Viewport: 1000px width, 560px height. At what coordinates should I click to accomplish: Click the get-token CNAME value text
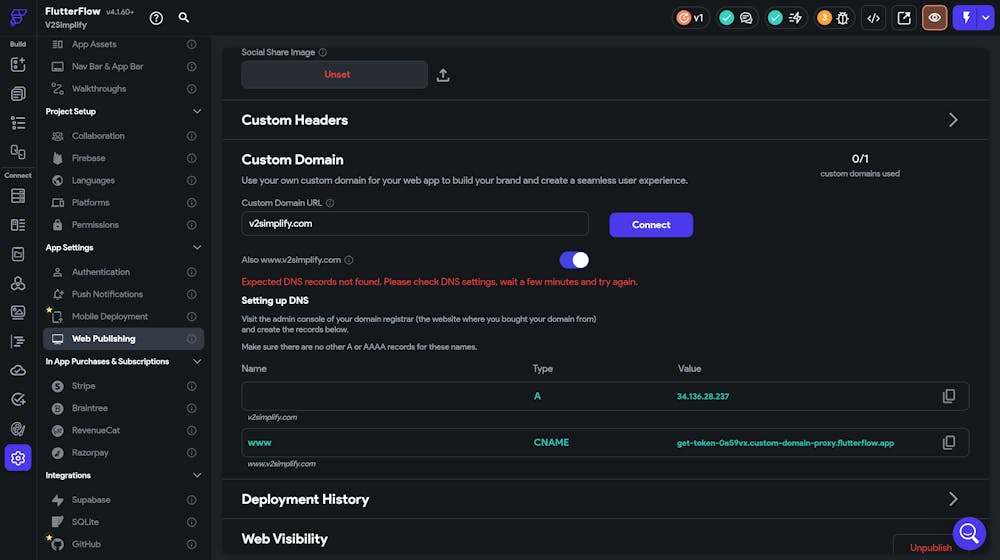tap(785, 443)
